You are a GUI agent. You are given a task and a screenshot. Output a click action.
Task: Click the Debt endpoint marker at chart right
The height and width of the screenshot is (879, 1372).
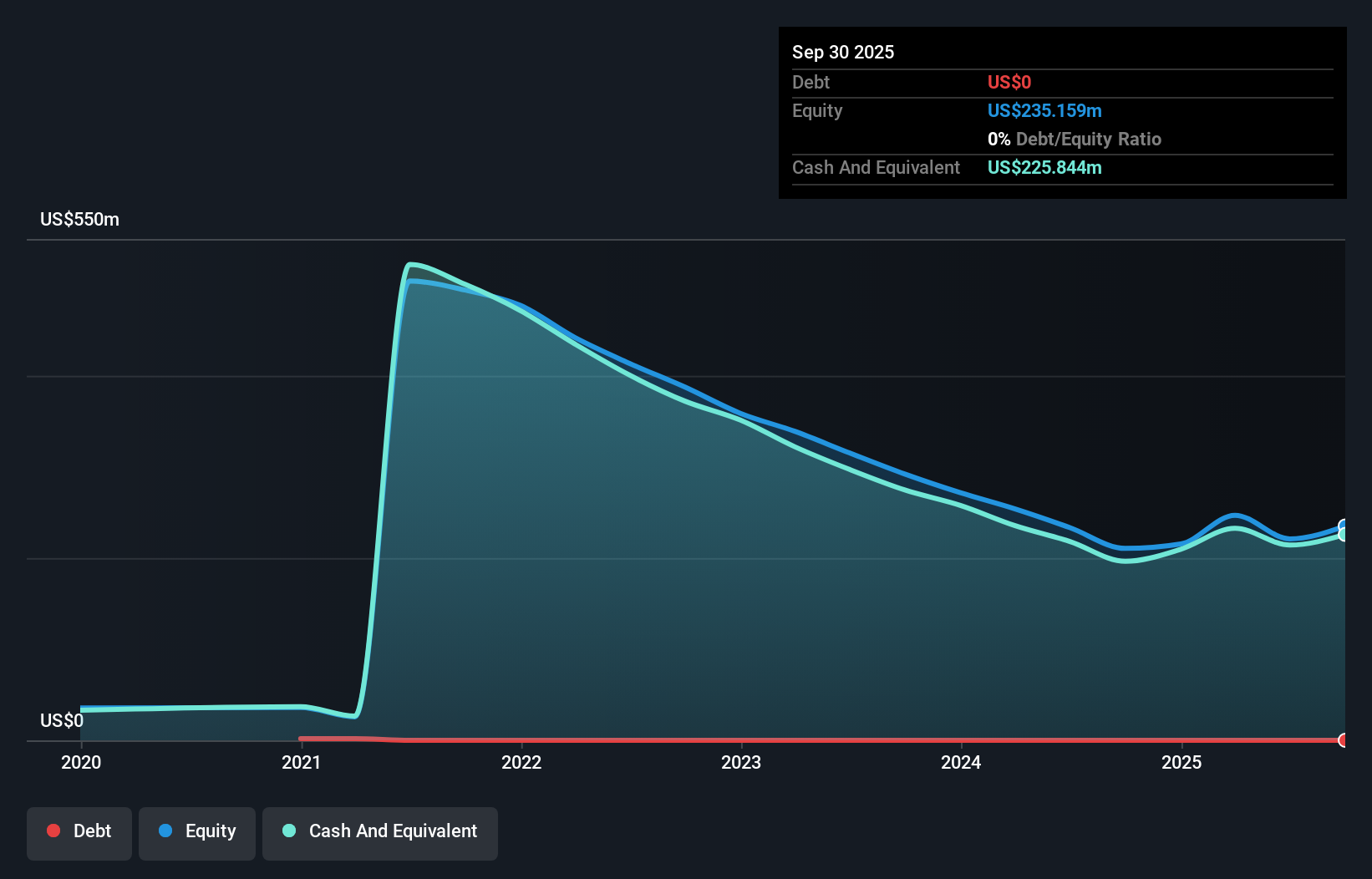tap(1342, 740)
